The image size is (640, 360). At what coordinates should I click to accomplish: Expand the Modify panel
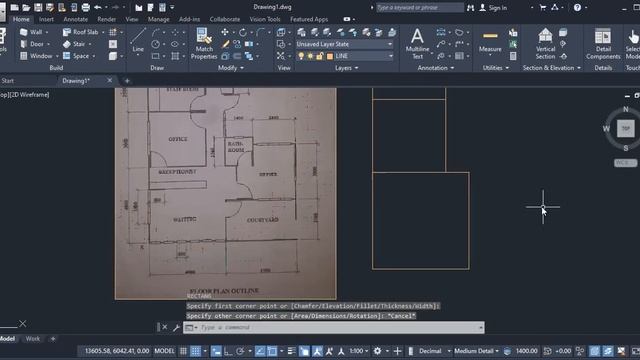[x=231, y=68]
